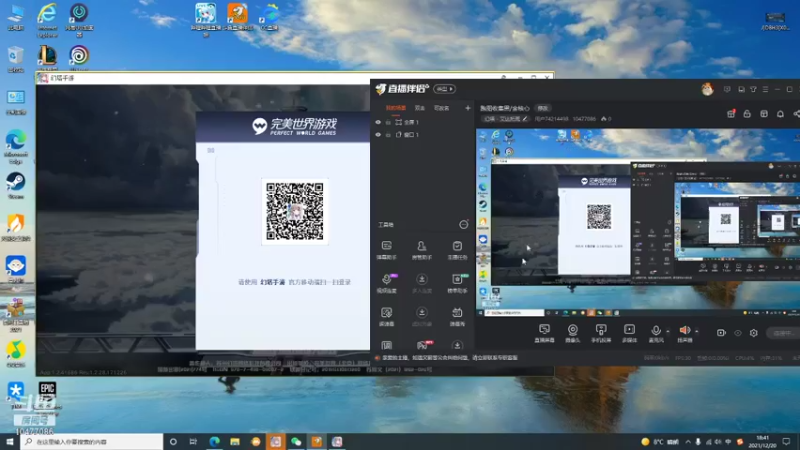Image resolution: width=800 pixels, height=450 pixels.
Task: Add a multimedia source
Action: (x=629, y=333)
